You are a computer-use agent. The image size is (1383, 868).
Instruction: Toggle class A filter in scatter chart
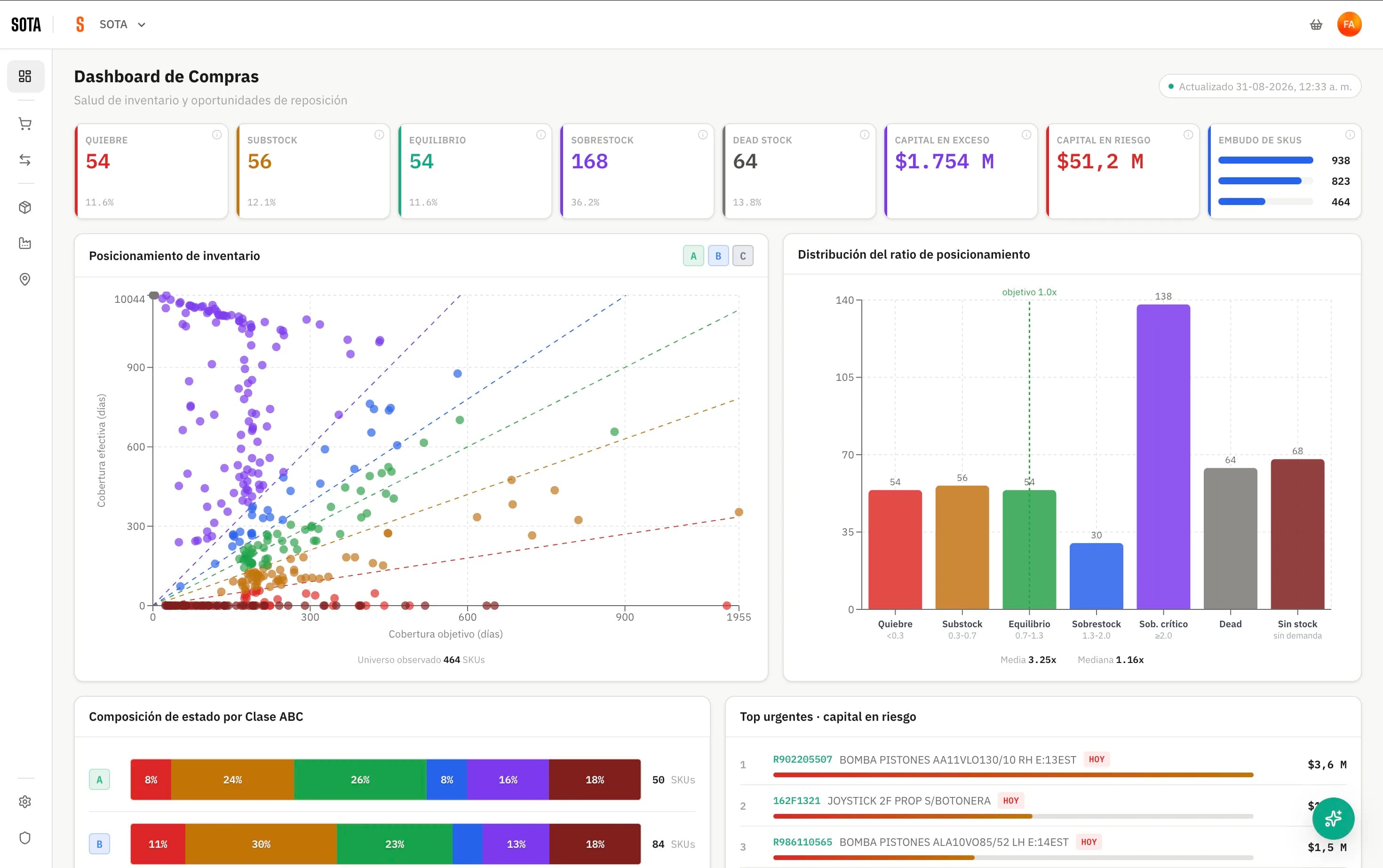coord(693,256)
